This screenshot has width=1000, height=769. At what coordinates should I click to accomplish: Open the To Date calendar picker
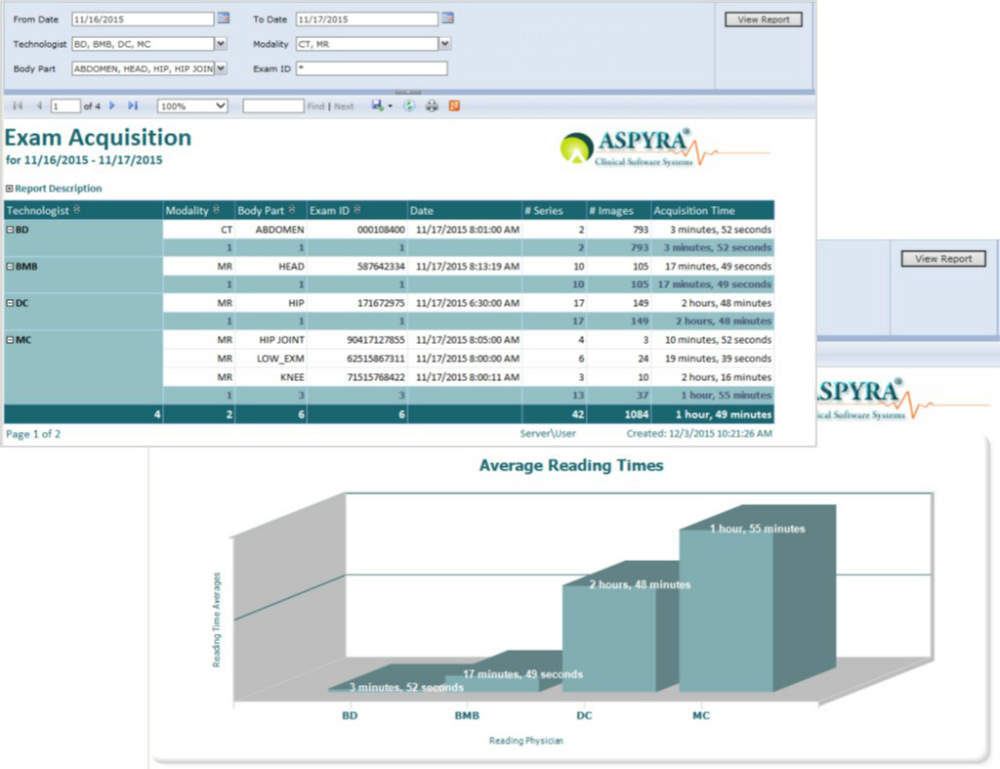pyautogui.click(x=448, y=18)
